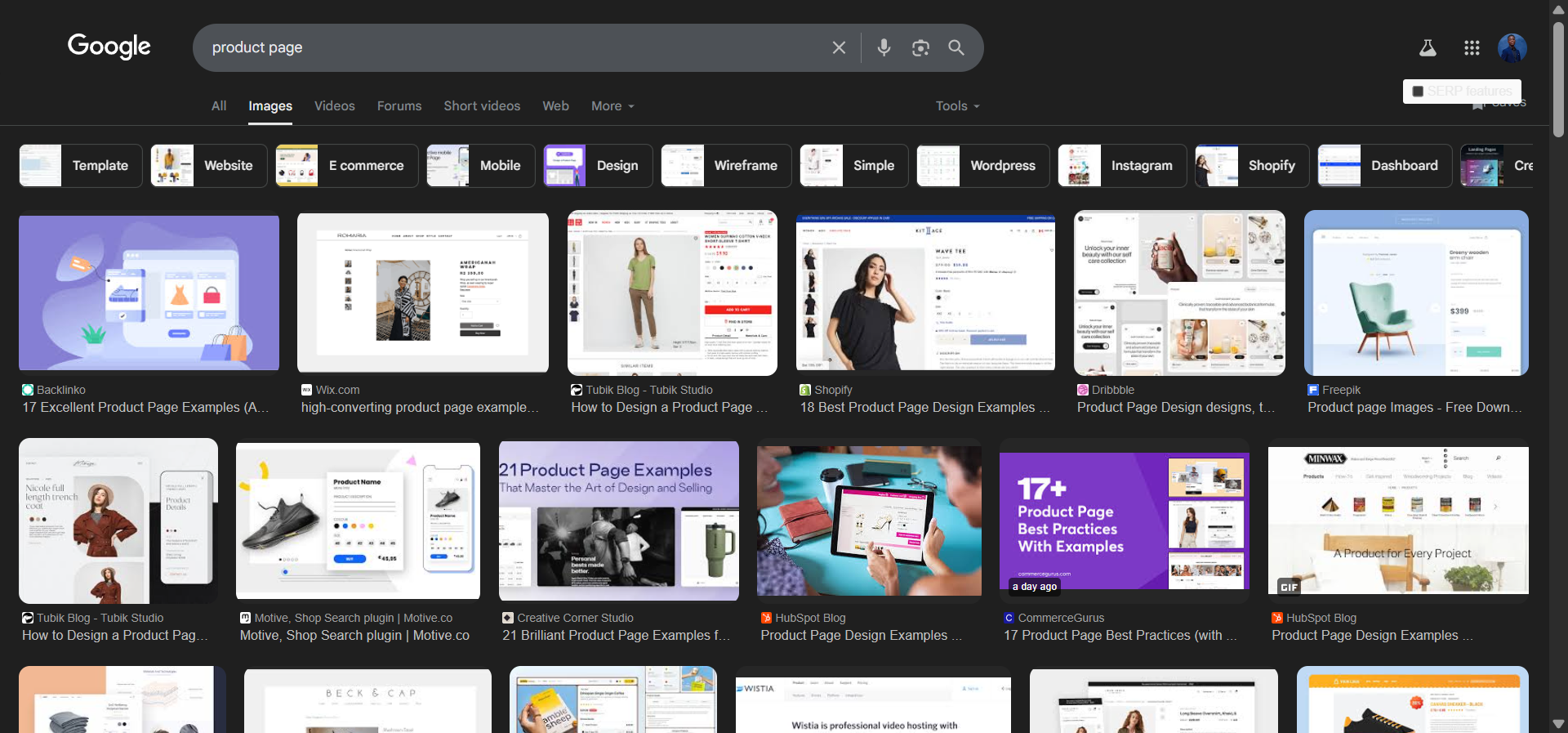Select the Images tab

point(270,106)
